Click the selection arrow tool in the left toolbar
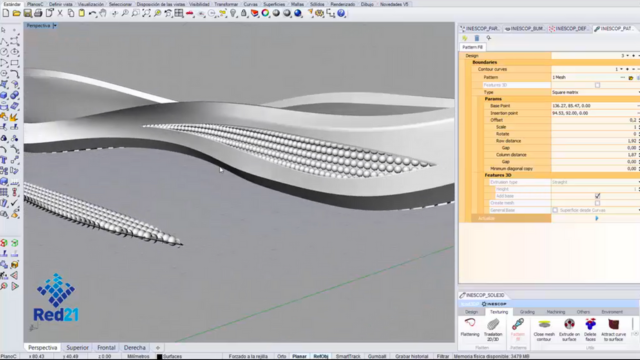This screenshot has height=360, width=640. 4,30
